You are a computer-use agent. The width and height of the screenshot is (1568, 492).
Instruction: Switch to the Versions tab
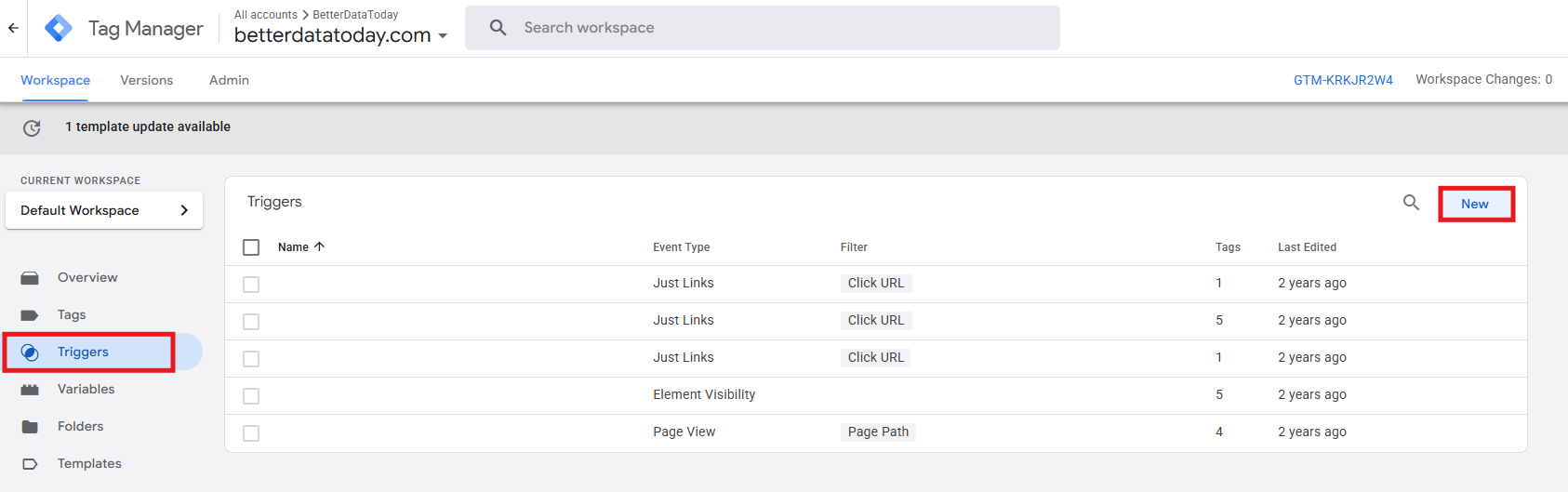click(x=147, y=80)
